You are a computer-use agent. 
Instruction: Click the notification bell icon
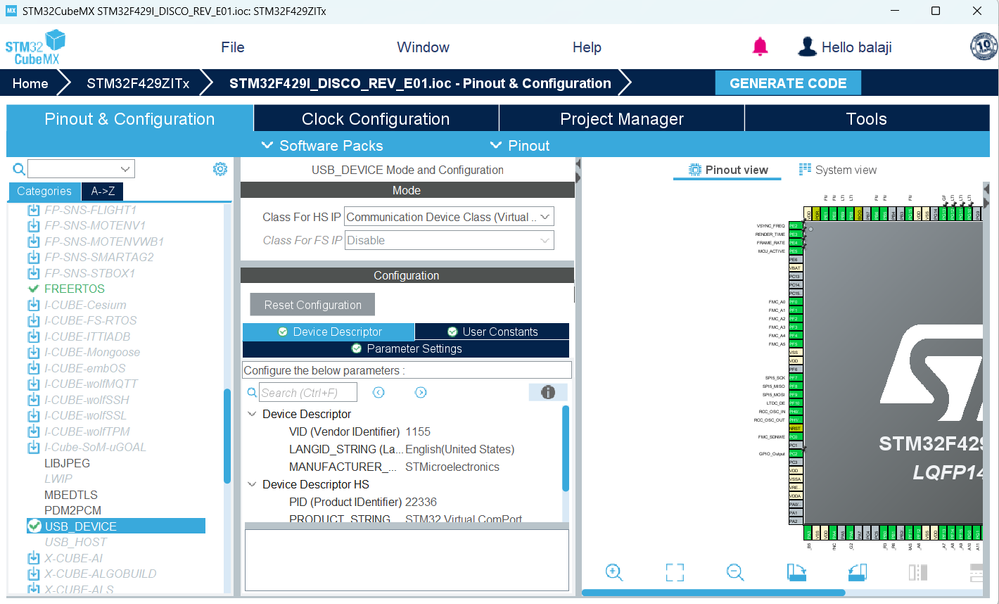point(759,47)
